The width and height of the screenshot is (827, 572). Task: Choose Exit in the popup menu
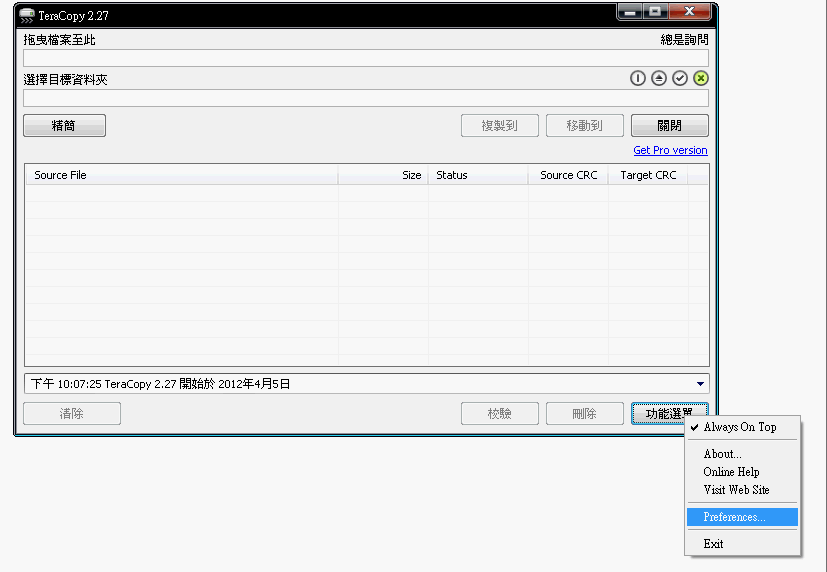click(x=743, y=544)
